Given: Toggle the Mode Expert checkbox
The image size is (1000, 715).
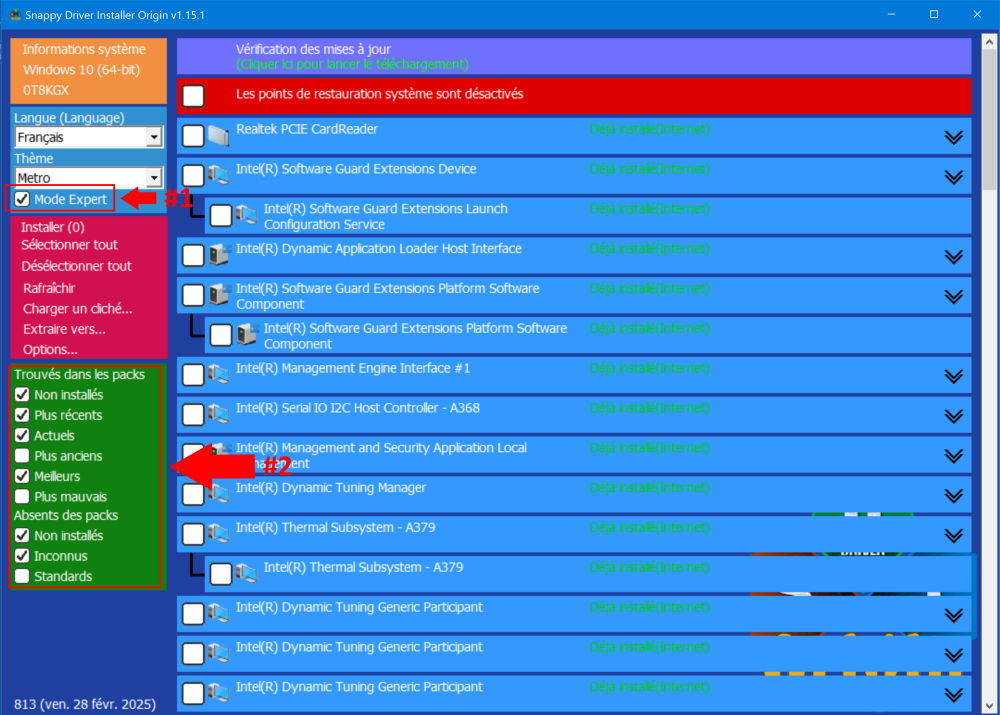Looking at the screenshot, I should coord(22,199).
